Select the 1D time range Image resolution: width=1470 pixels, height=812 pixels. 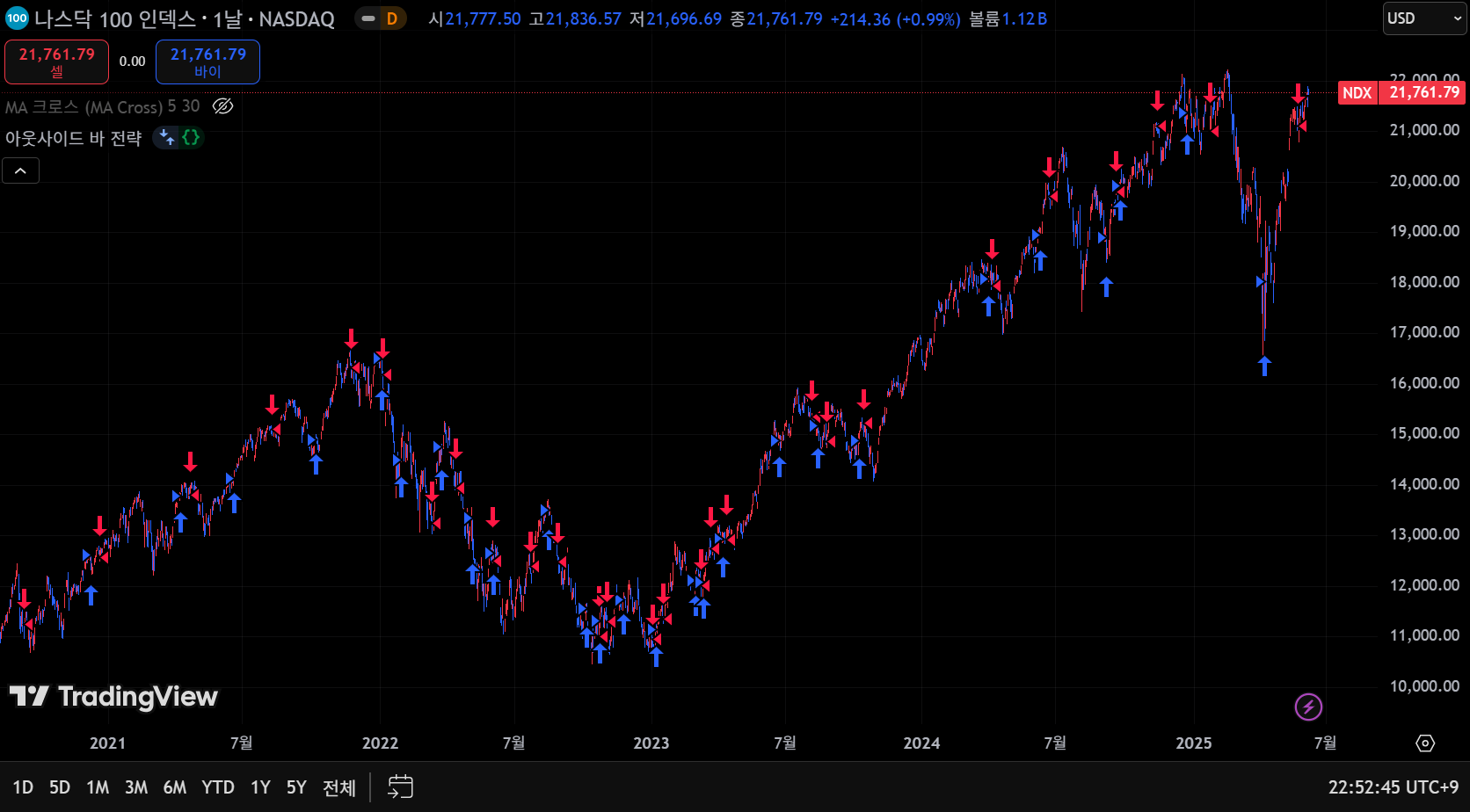click(23, 787)
